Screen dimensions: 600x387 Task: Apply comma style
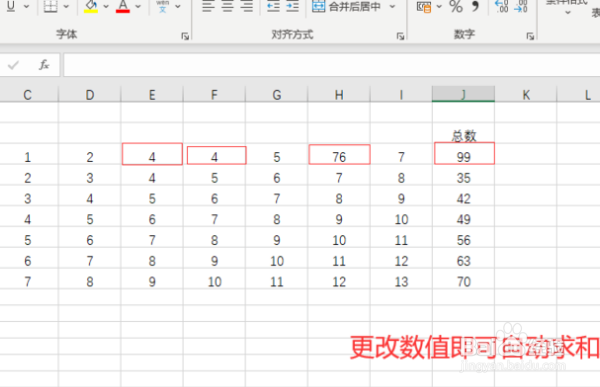click(475, 6)
